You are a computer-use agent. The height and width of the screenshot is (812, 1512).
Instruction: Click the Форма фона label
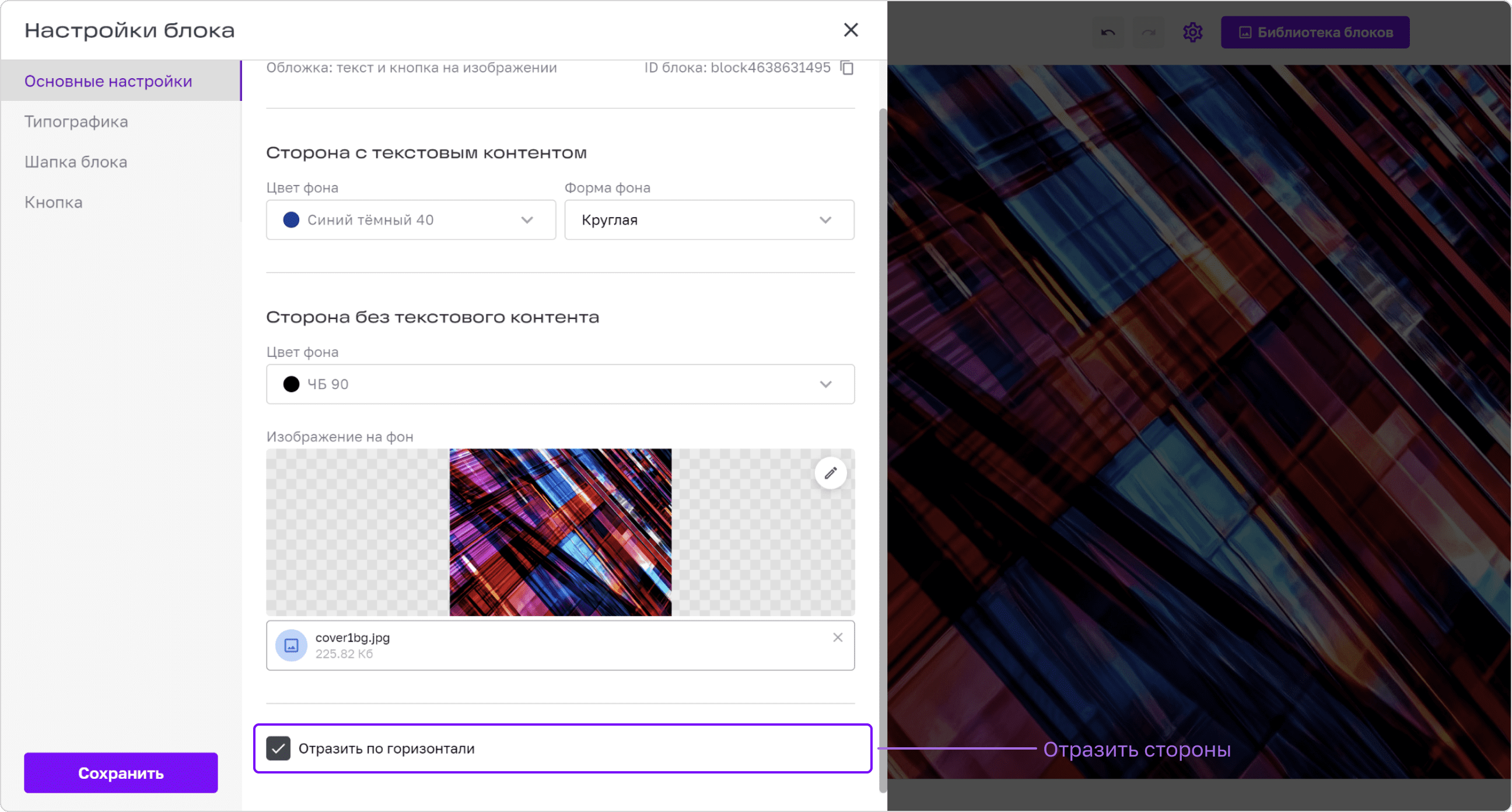pos(607,188)
